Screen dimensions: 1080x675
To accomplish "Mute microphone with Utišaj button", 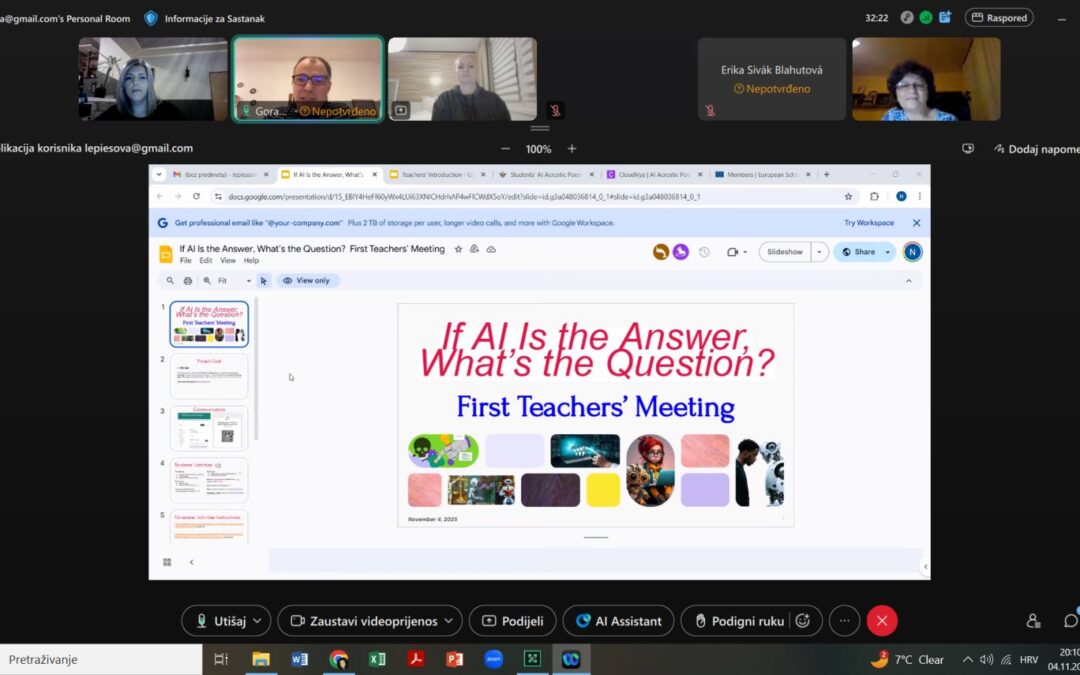I will [217, 621].
